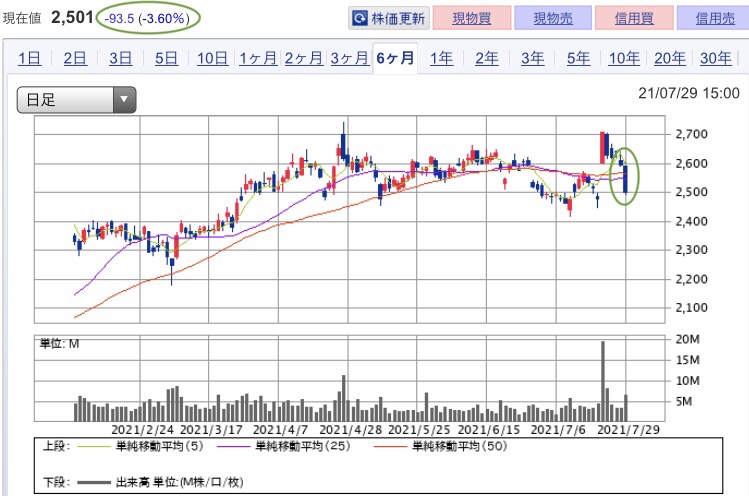Screen dimensions: 749x496
Task: Click the 信用売 button
Action: click(x=713, y=18)
